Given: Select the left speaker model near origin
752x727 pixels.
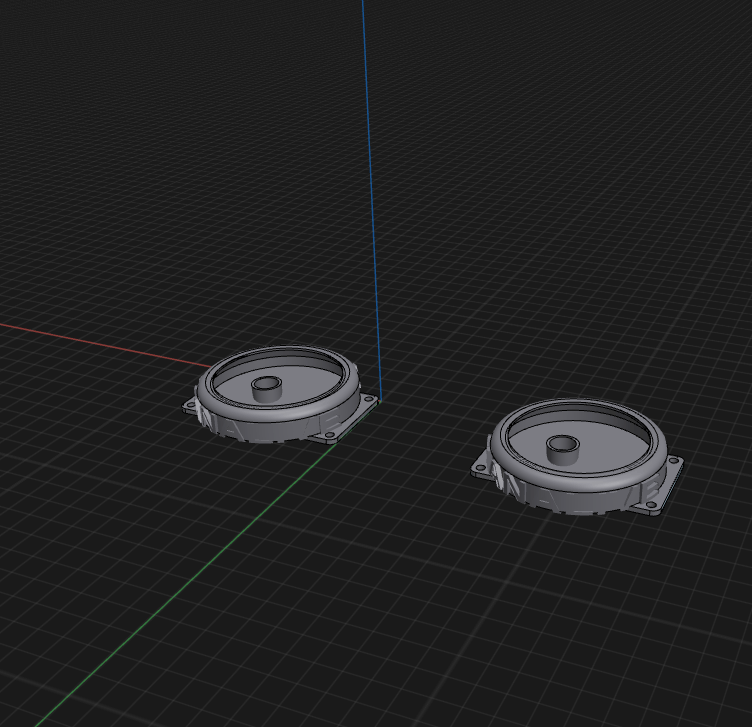Looking at the screenshot, I should tap(280, 395).
